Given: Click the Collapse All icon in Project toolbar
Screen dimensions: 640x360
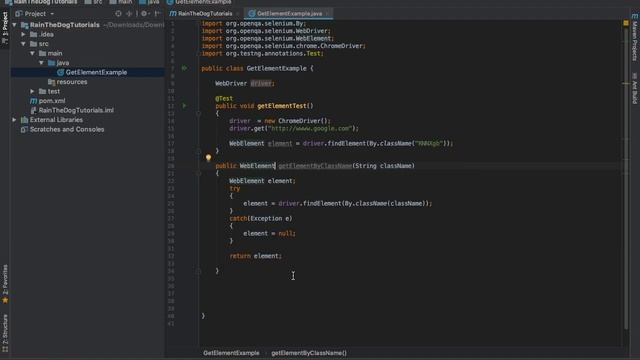Looking at the screenshot, I should pyautogui.click(x=129, y=13).
